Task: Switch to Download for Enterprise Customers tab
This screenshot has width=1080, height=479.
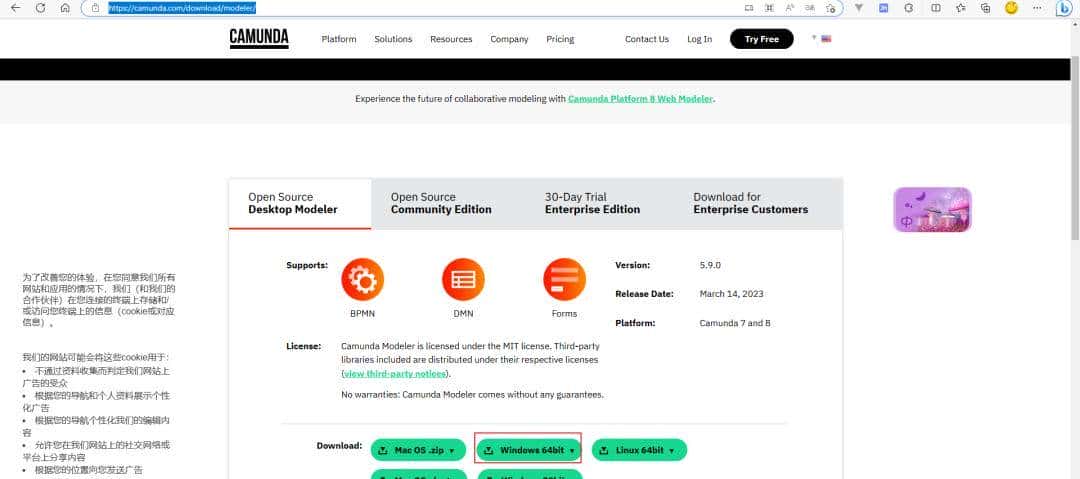Action: pos(751,203)
